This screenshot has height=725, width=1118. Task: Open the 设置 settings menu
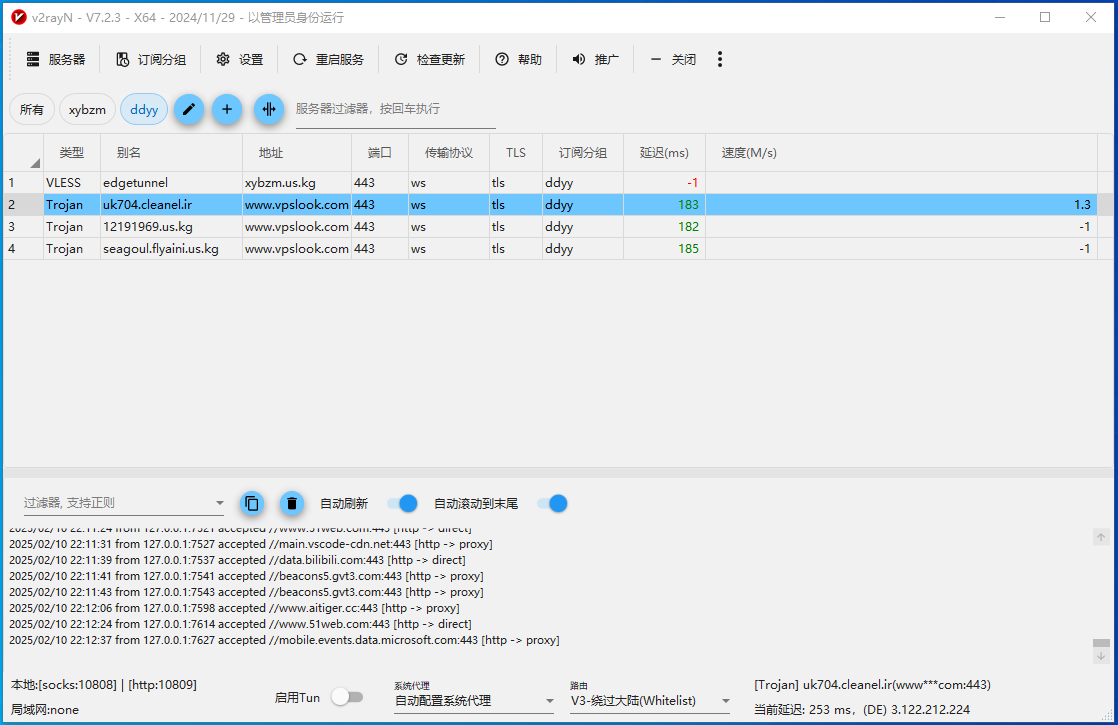[x=240, y=60]
